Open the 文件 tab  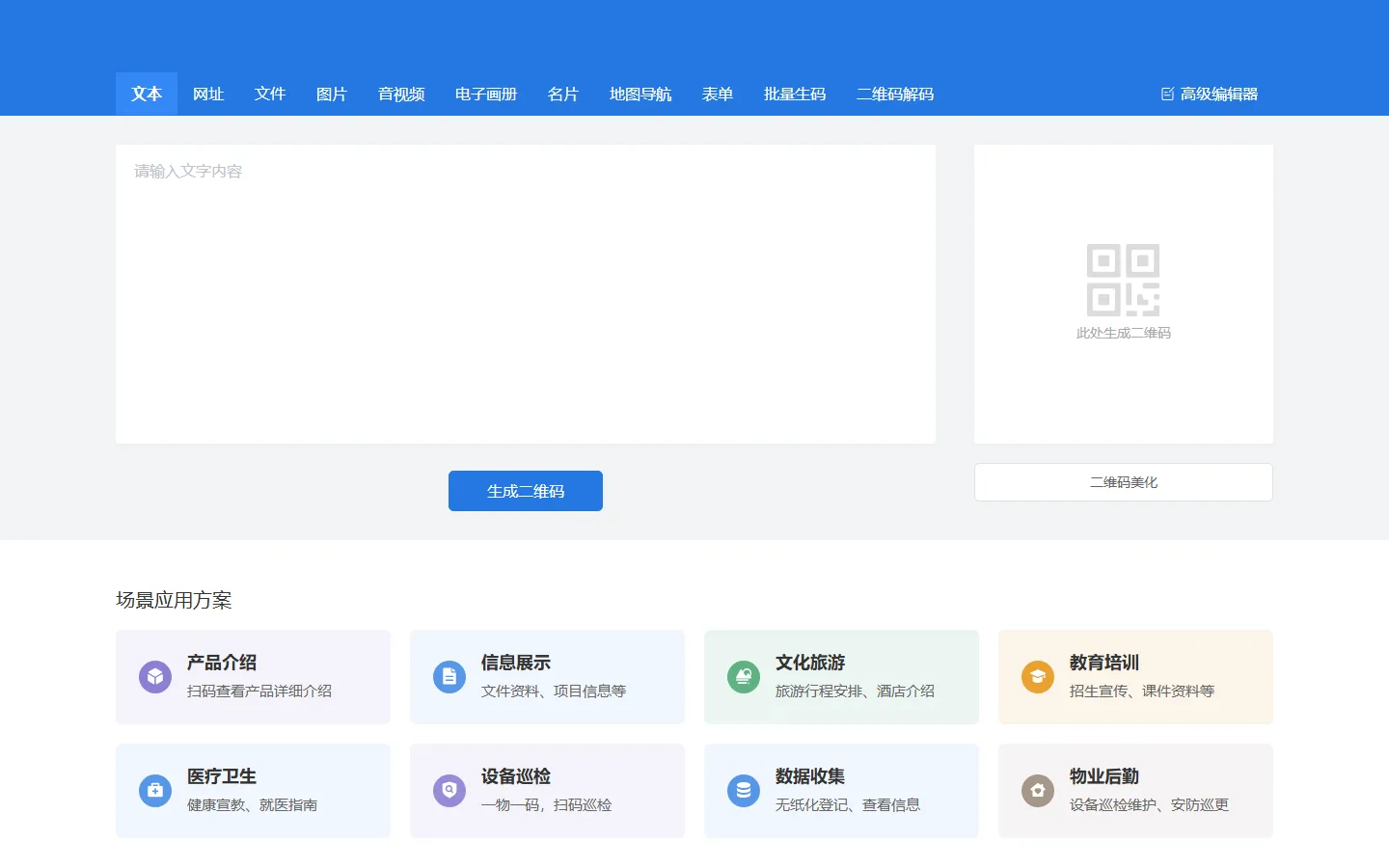click(x=270, y=94)
